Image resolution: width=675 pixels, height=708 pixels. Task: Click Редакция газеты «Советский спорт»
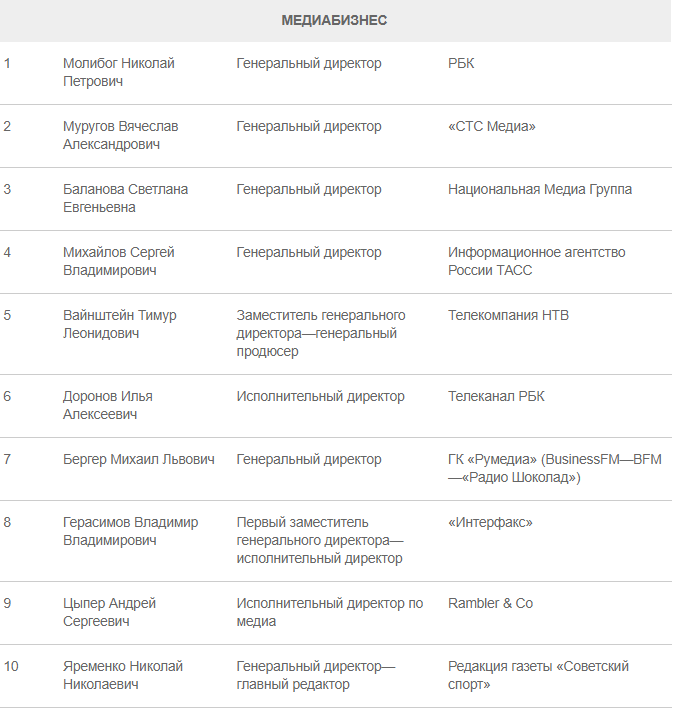click(x=538, y=675)
